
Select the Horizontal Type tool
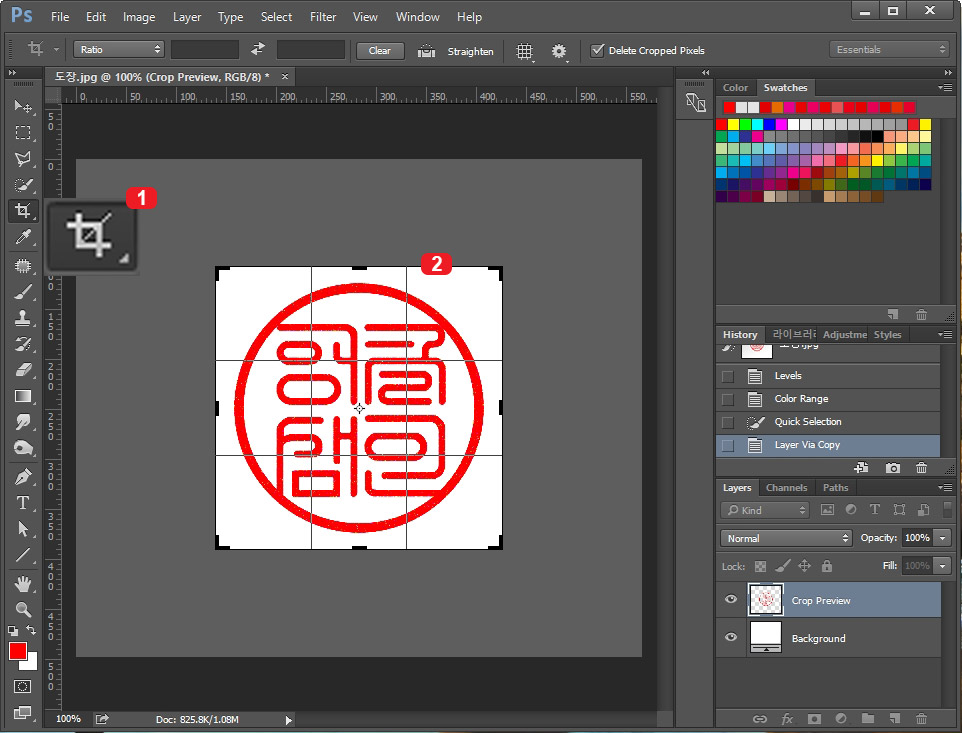(23, 502)
